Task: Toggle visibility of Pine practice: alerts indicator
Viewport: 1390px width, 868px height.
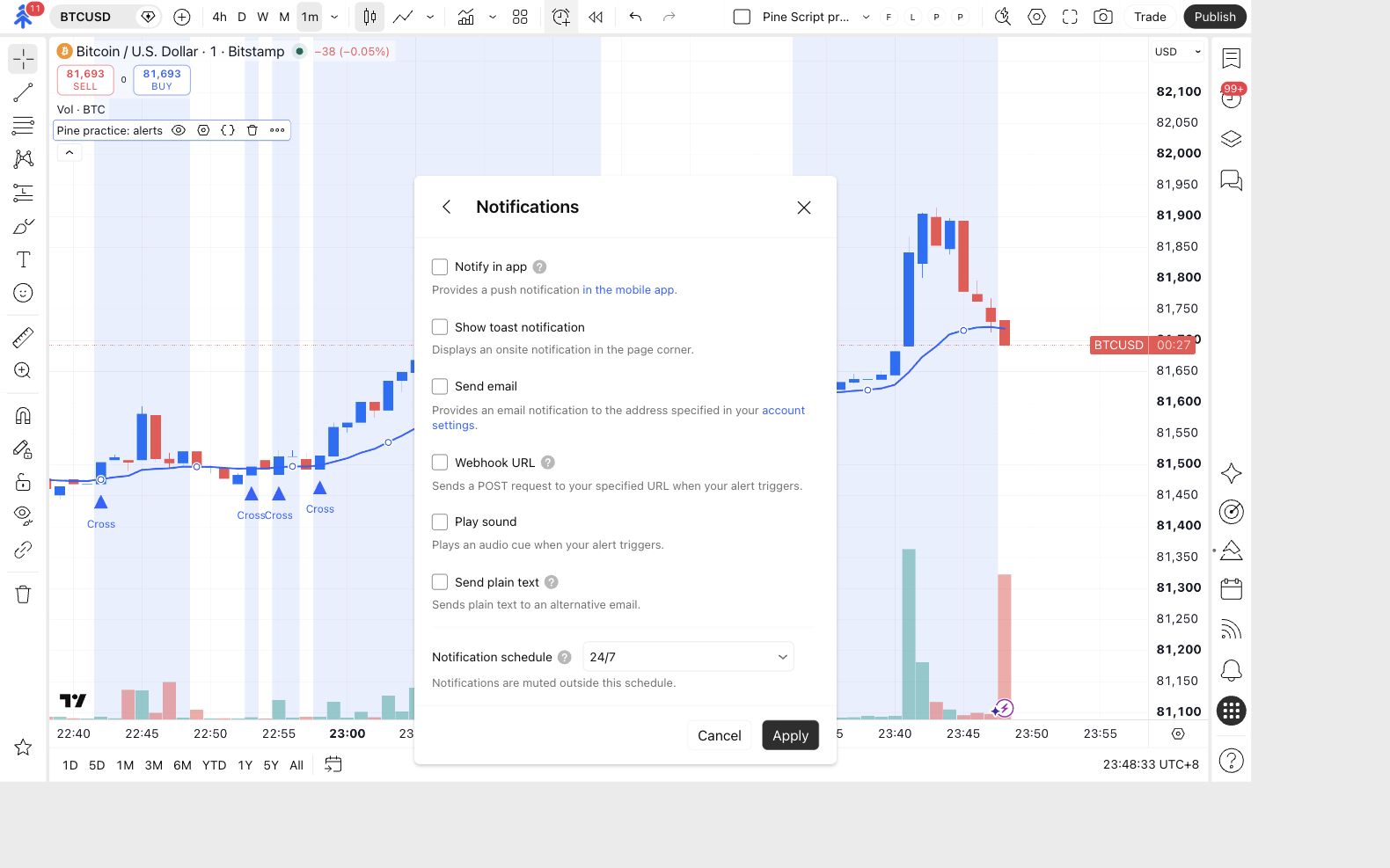Action: pos(179,130)
